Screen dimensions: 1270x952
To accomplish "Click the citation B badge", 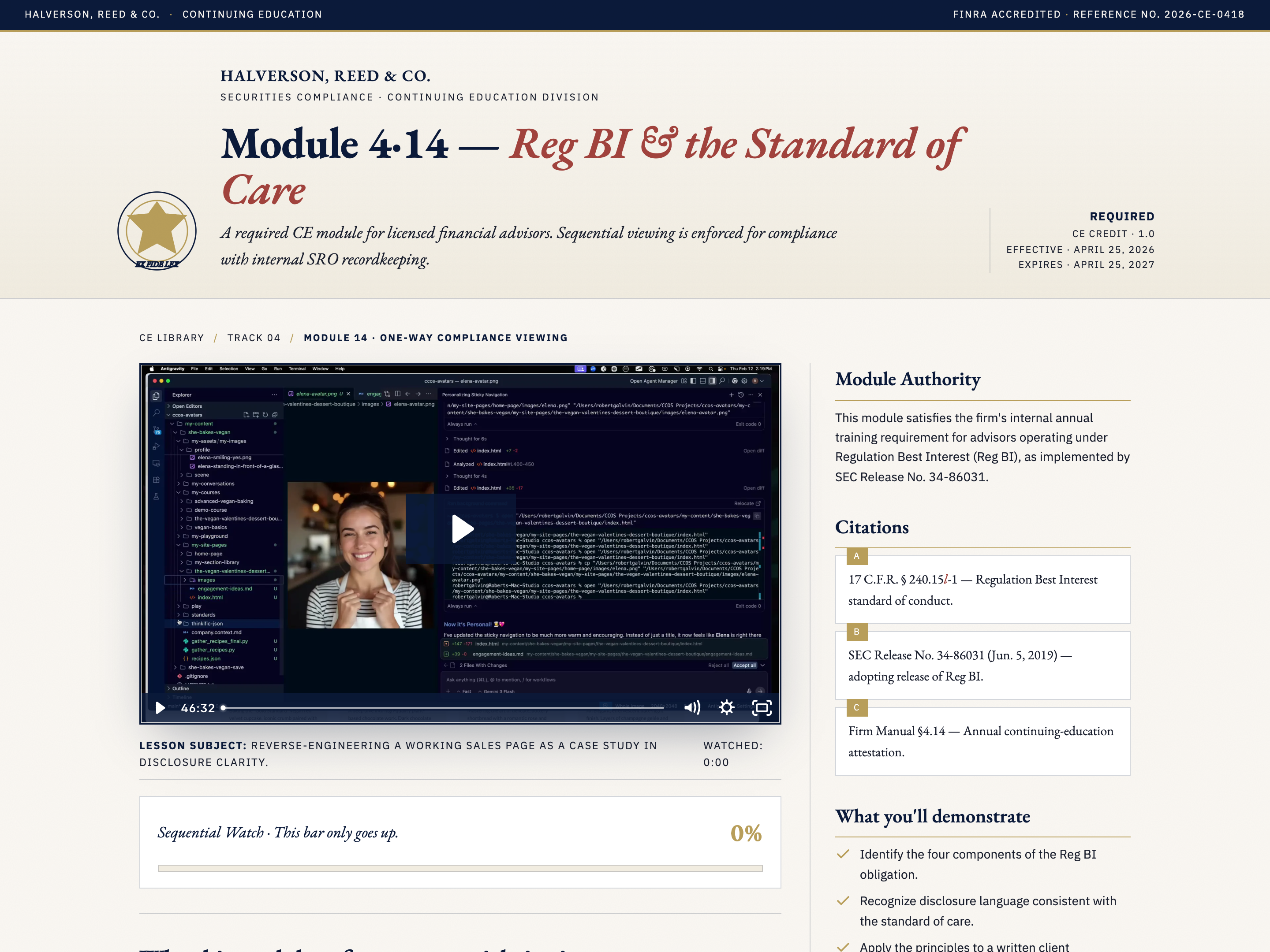I will pos(857,632).
